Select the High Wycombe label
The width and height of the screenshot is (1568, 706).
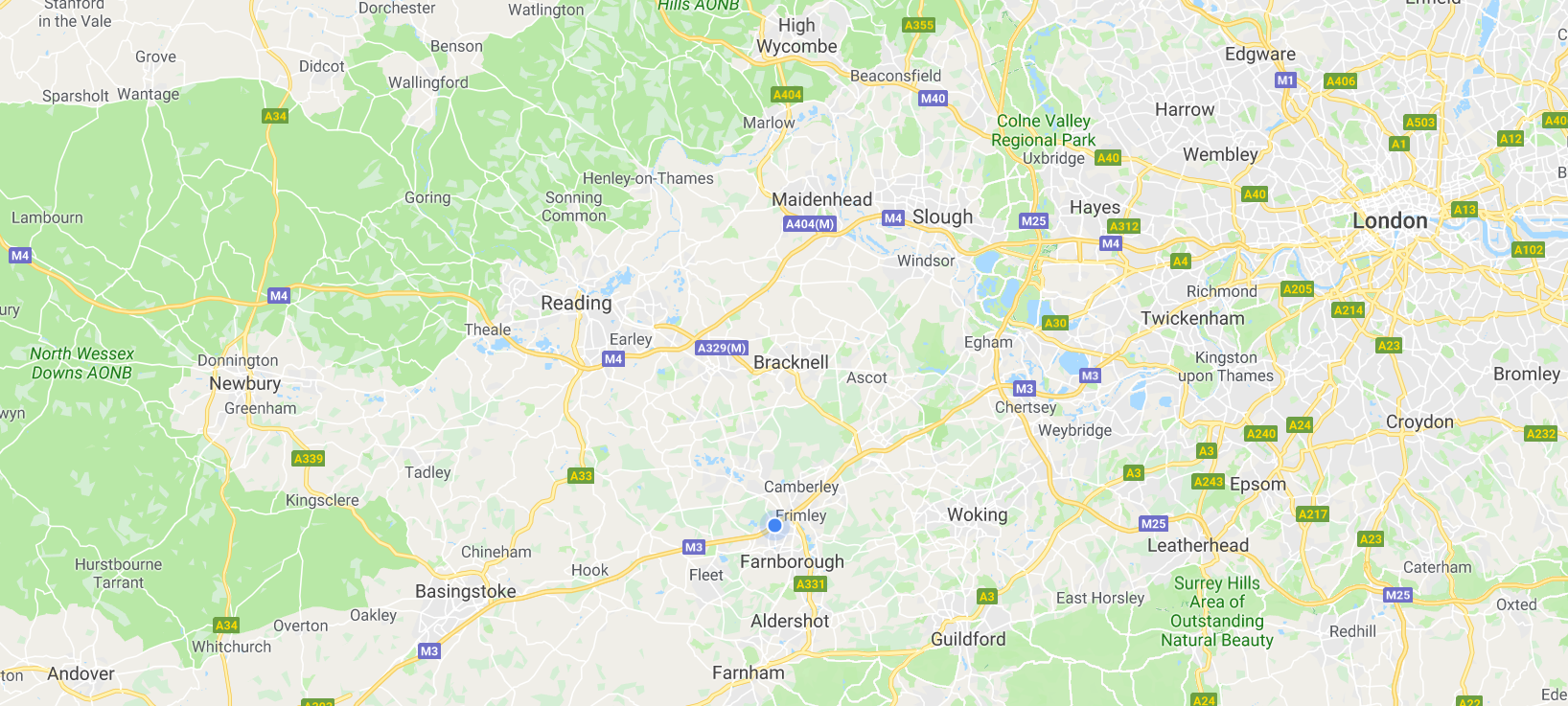[796, 36]
